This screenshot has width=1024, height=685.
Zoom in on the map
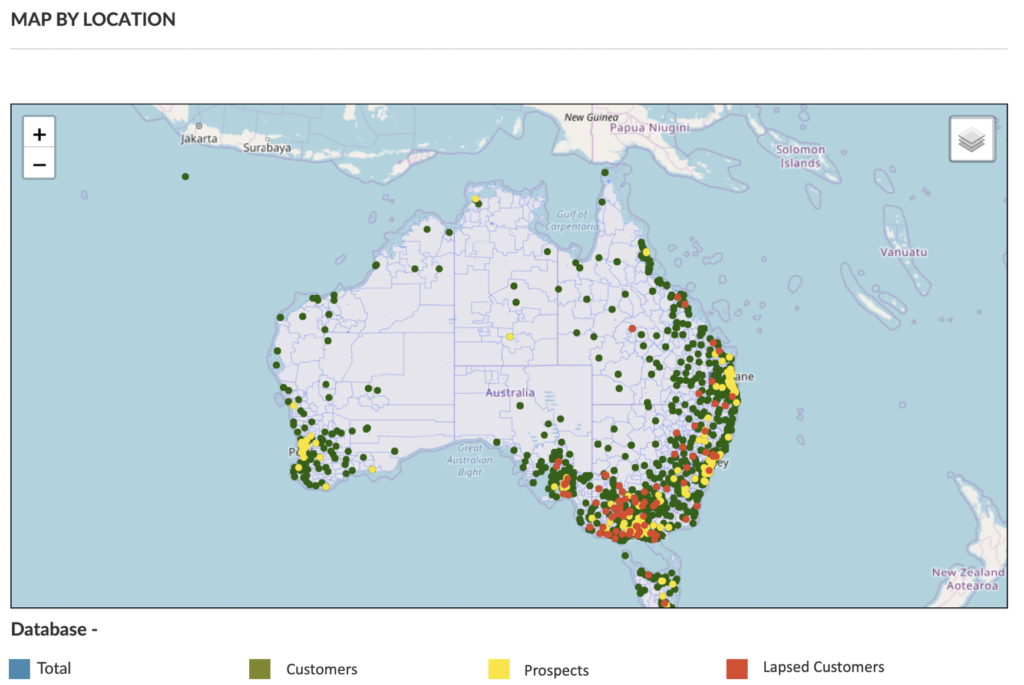(x=39, y=134)
